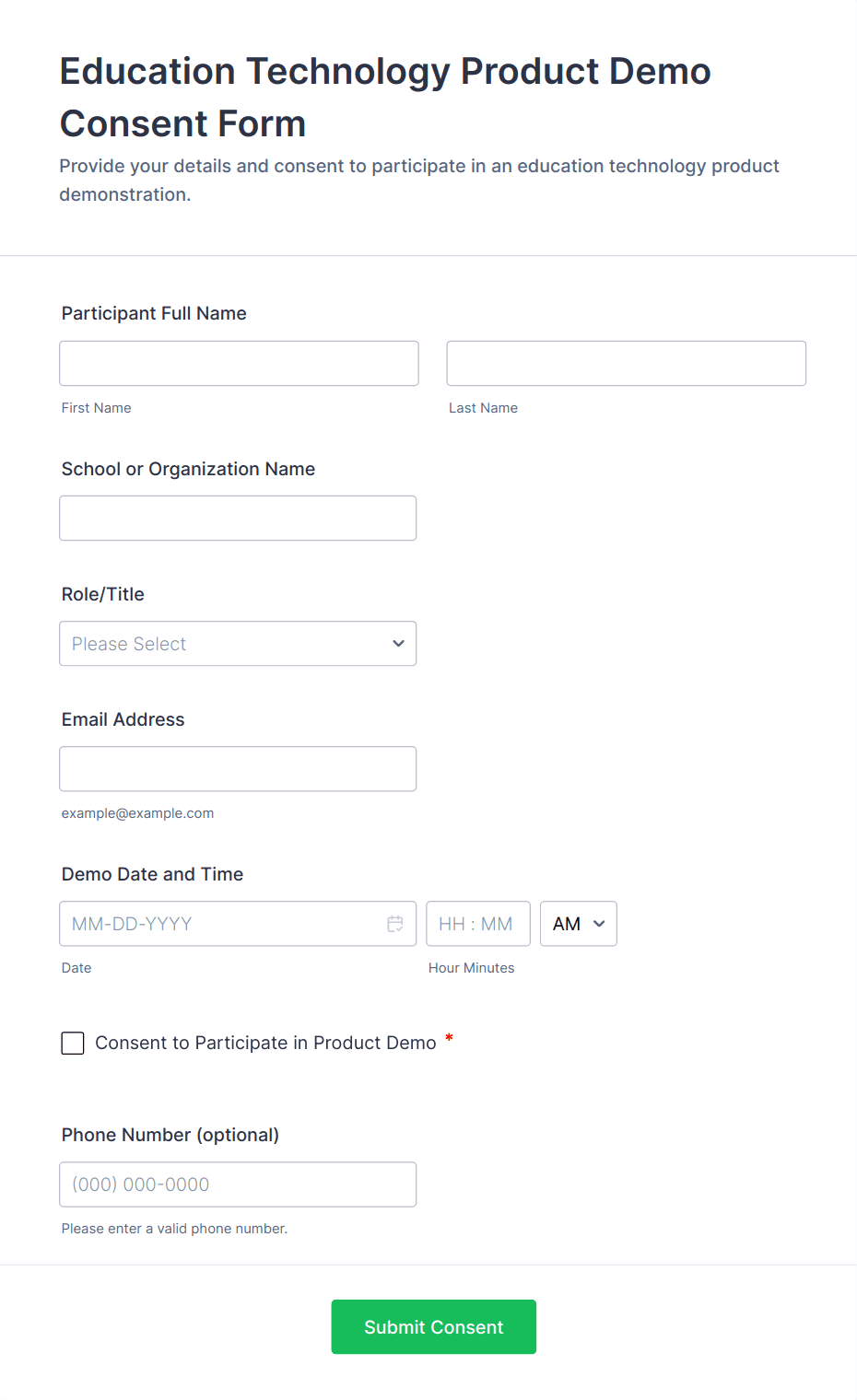Select the Email Address input box
Viewport: 857px width, 1400px height.
[x=238, y=769]
